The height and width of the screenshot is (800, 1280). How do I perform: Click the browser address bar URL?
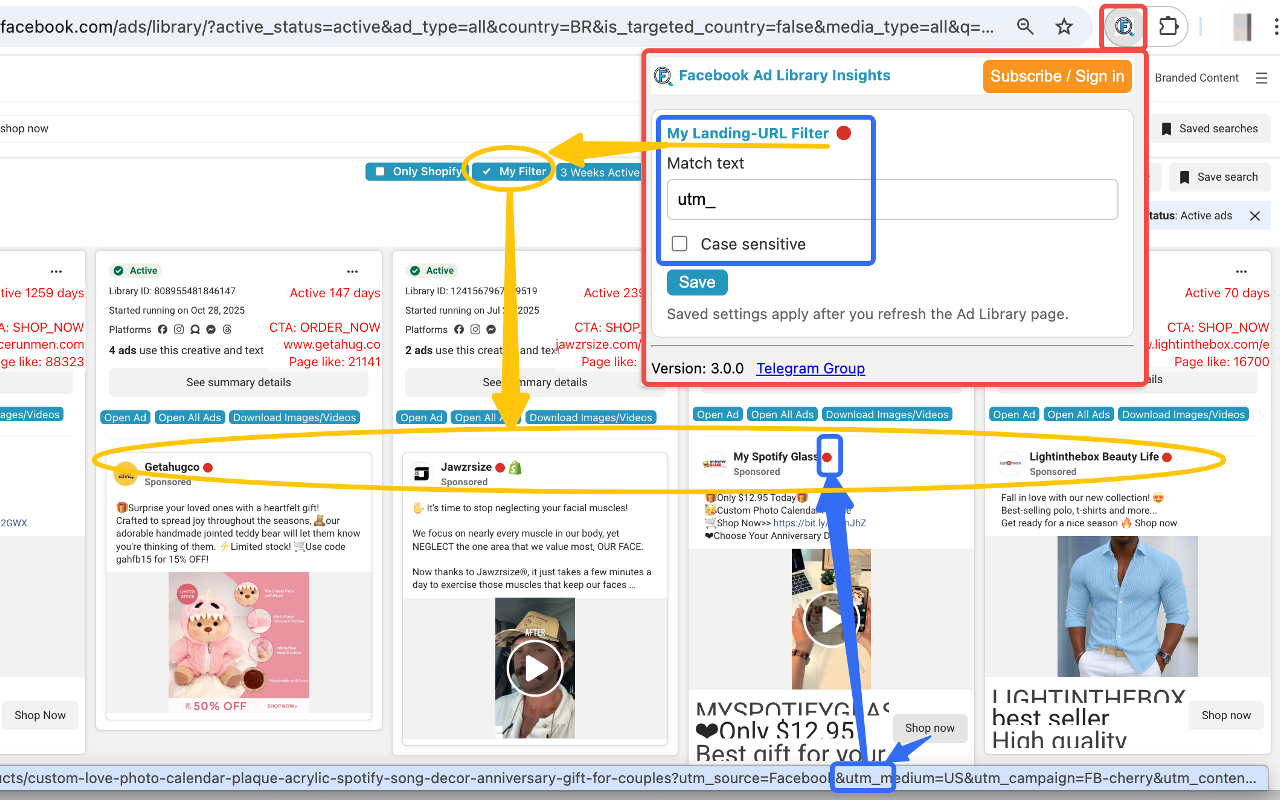click(497, 27)
